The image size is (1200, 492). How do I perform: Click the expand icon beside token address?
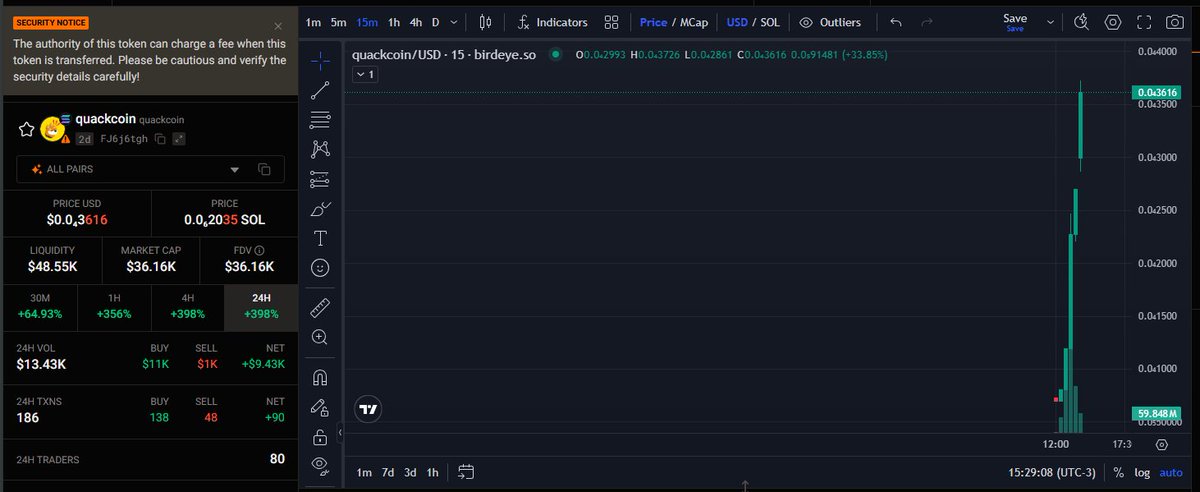178,139
